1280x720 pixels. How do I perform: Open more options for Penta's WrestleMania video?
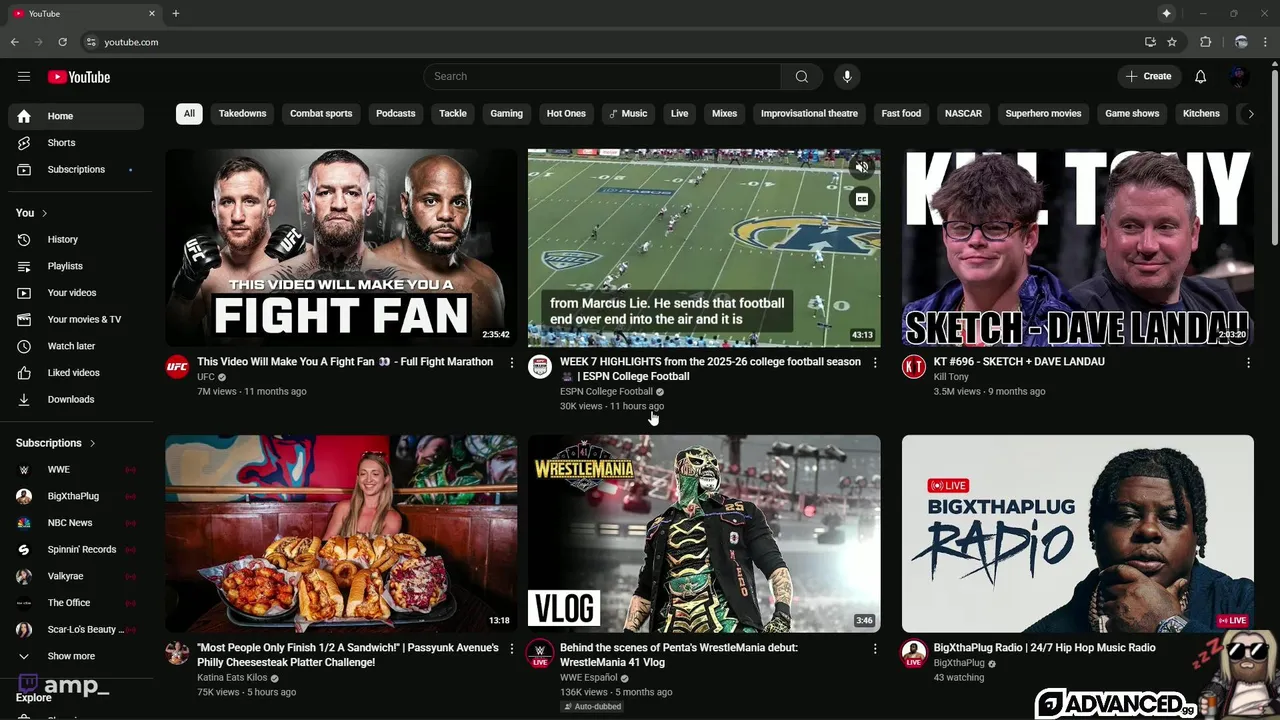pyautogui.click(x=875, y=649)
